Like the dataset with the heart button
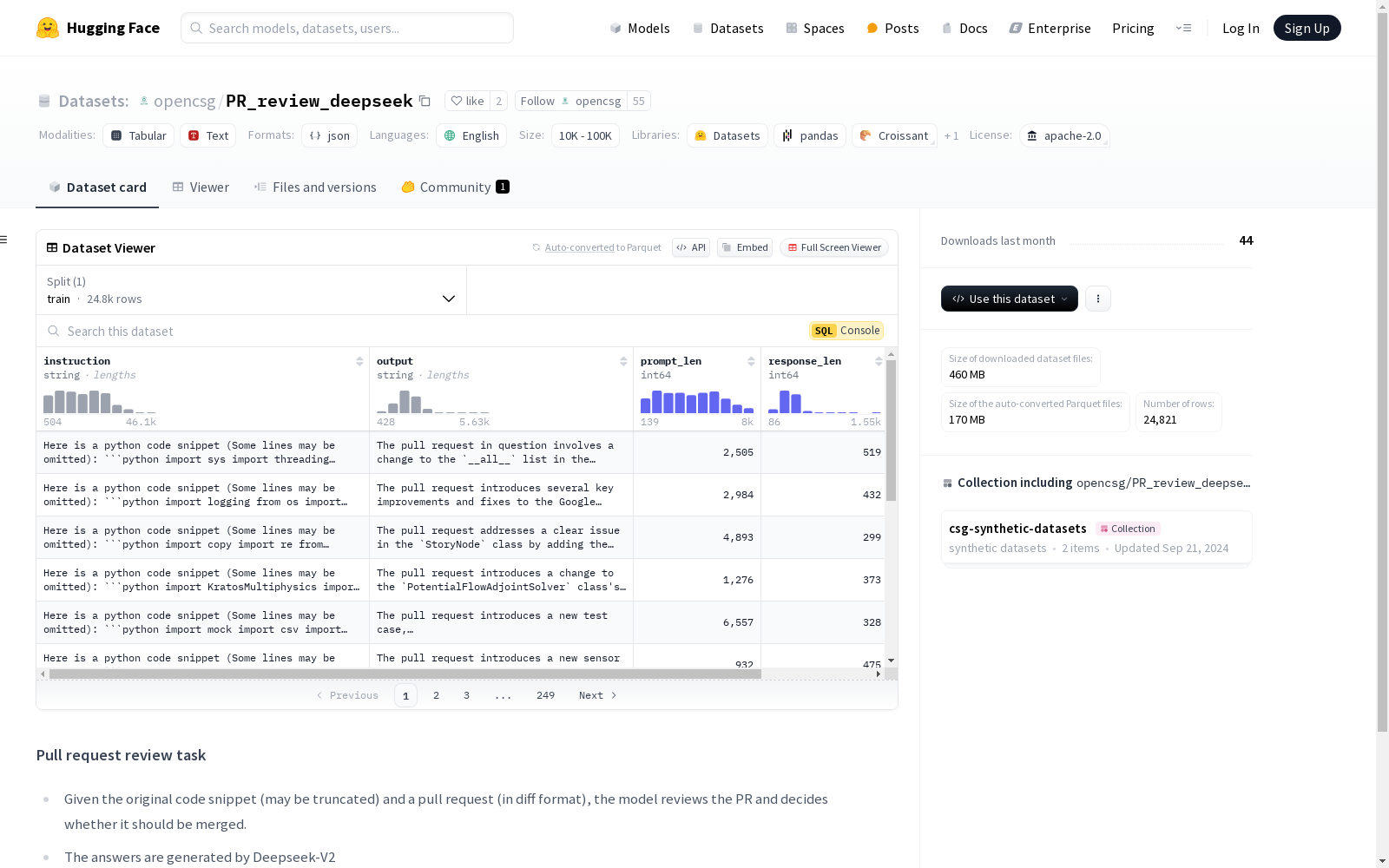This screenshot has width=1389, height=868. click(x=467, y=101)
